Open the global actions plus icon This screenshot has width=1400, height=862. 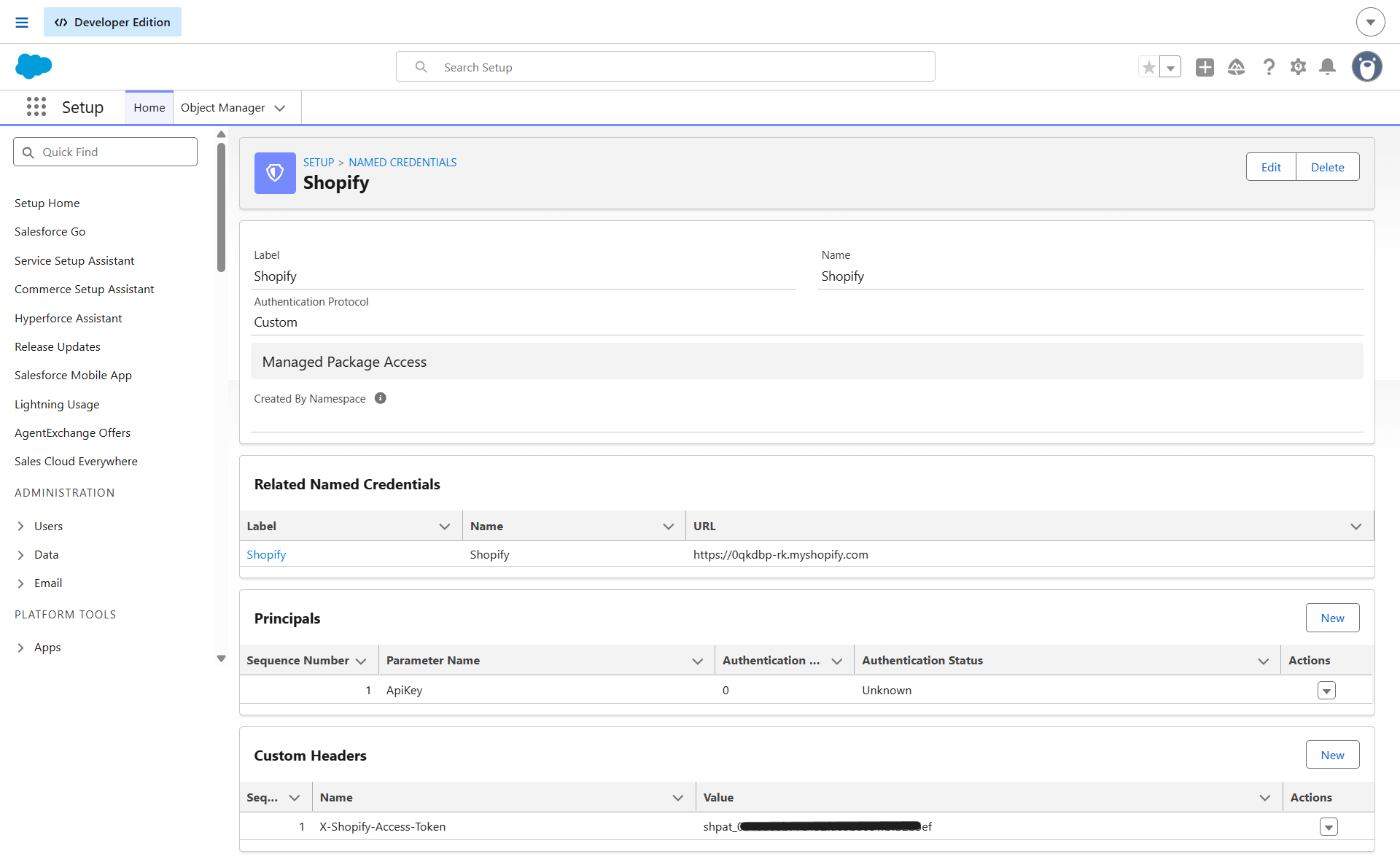[x=1205, y=67]
